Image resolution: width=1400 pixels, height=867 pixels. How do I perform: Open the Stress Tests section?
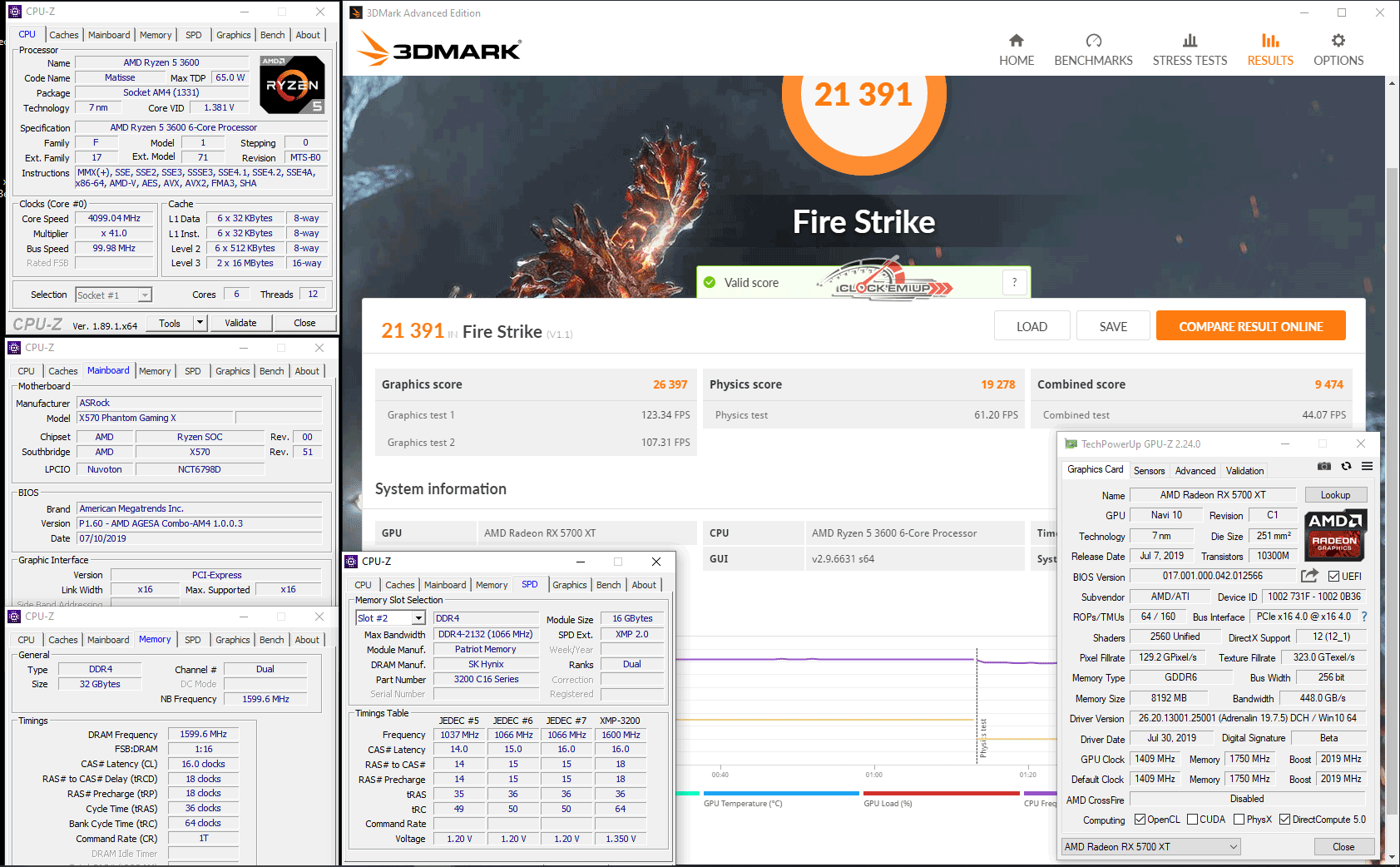(x=1190, y=50)
